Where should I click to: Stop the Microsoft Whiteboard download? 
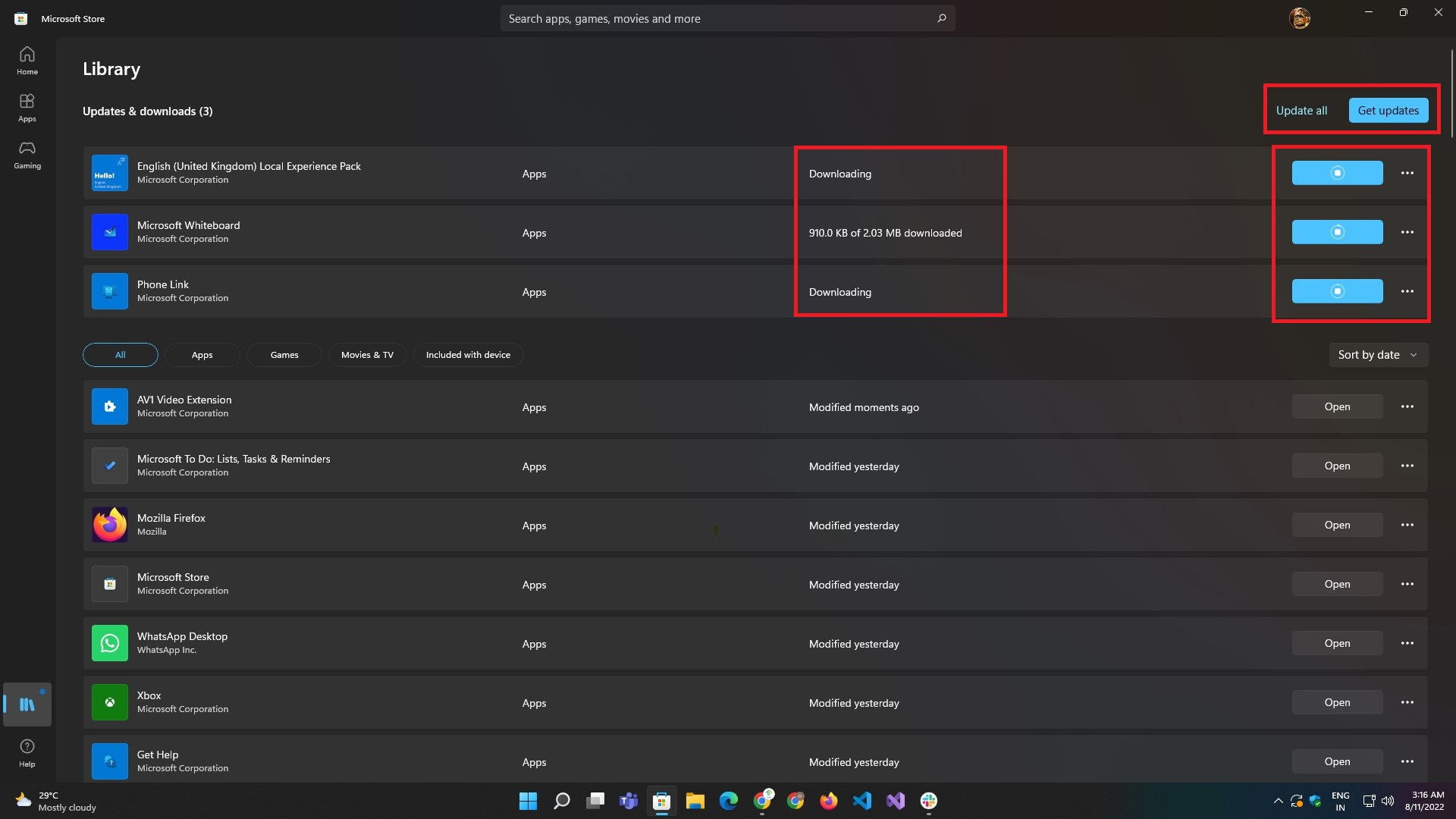(1337, 232)
